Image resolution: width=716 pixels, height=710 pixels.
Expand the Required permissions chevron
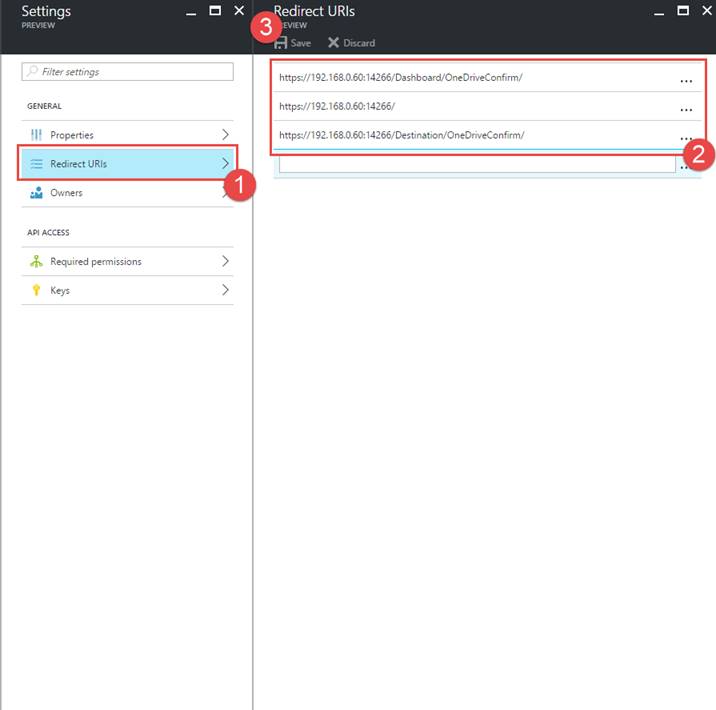coord(225,262)
